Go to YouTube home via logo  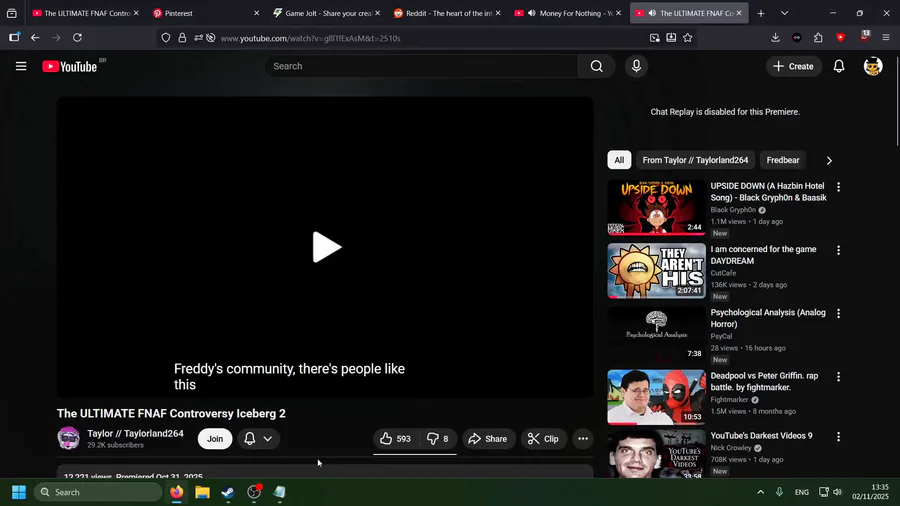(69, 67)
